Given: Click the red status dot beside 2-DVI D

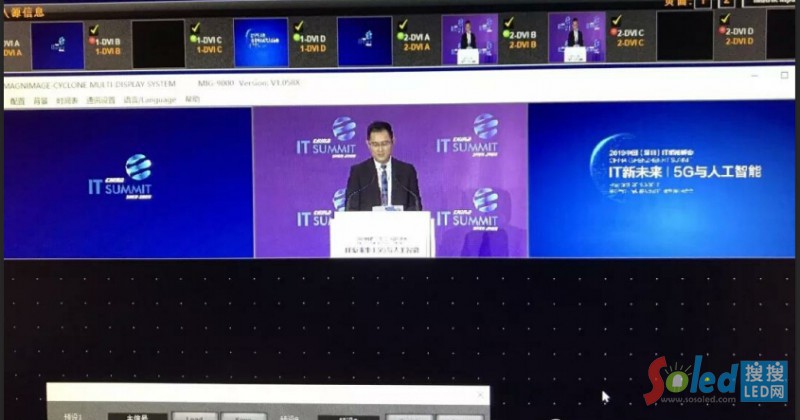Looking at the screenshot, I should click(x=722, y=31).
